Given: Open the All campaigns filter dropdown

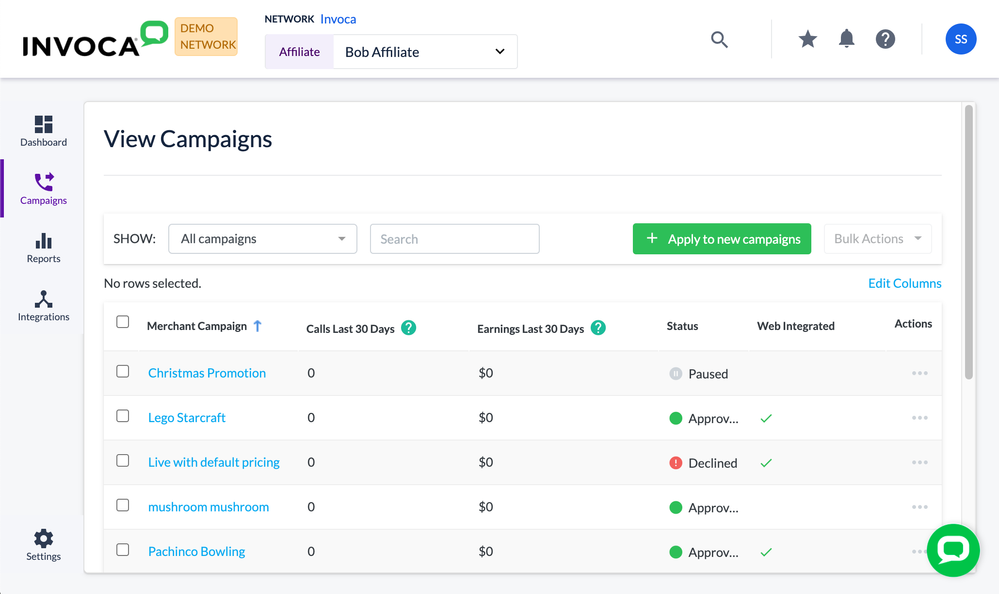Looking at the screenshot, I should (x=263, y=239).
